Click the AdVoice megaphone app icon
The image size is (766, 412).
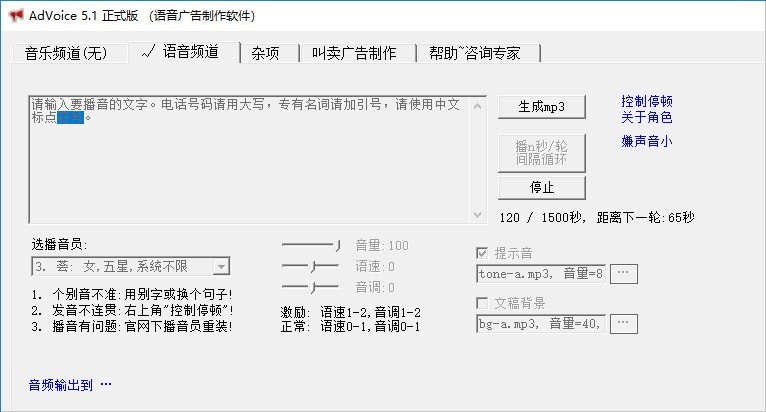[x=16, y=15]
